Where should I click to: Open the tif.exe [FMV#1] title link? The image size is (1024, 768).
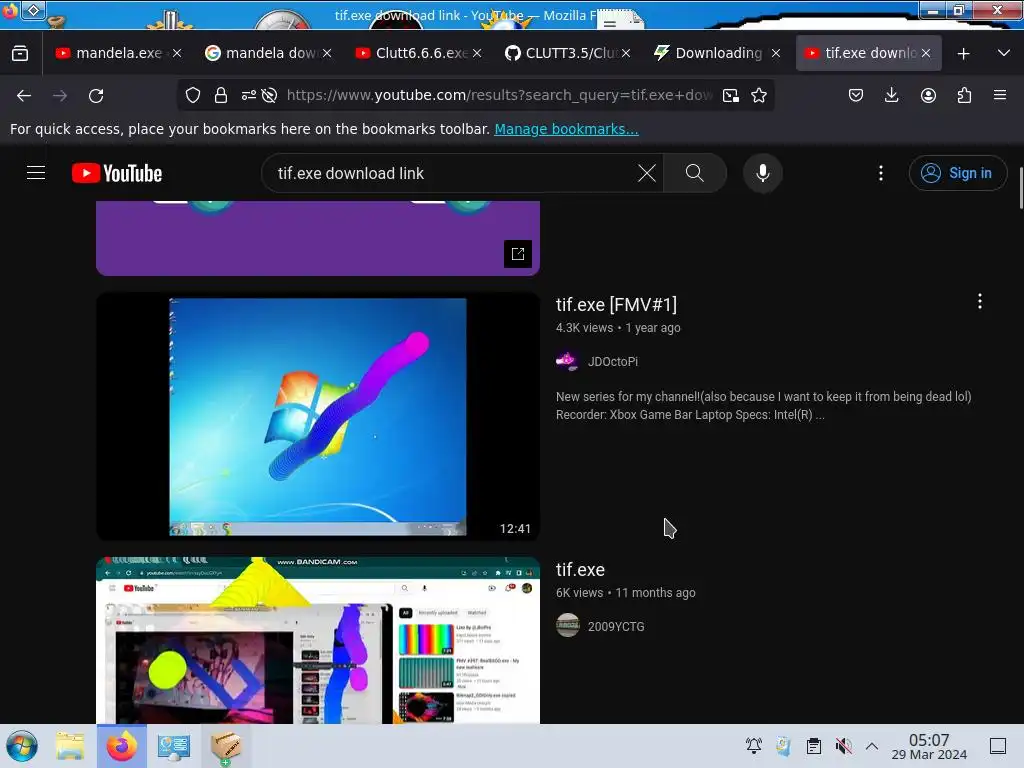616,304
